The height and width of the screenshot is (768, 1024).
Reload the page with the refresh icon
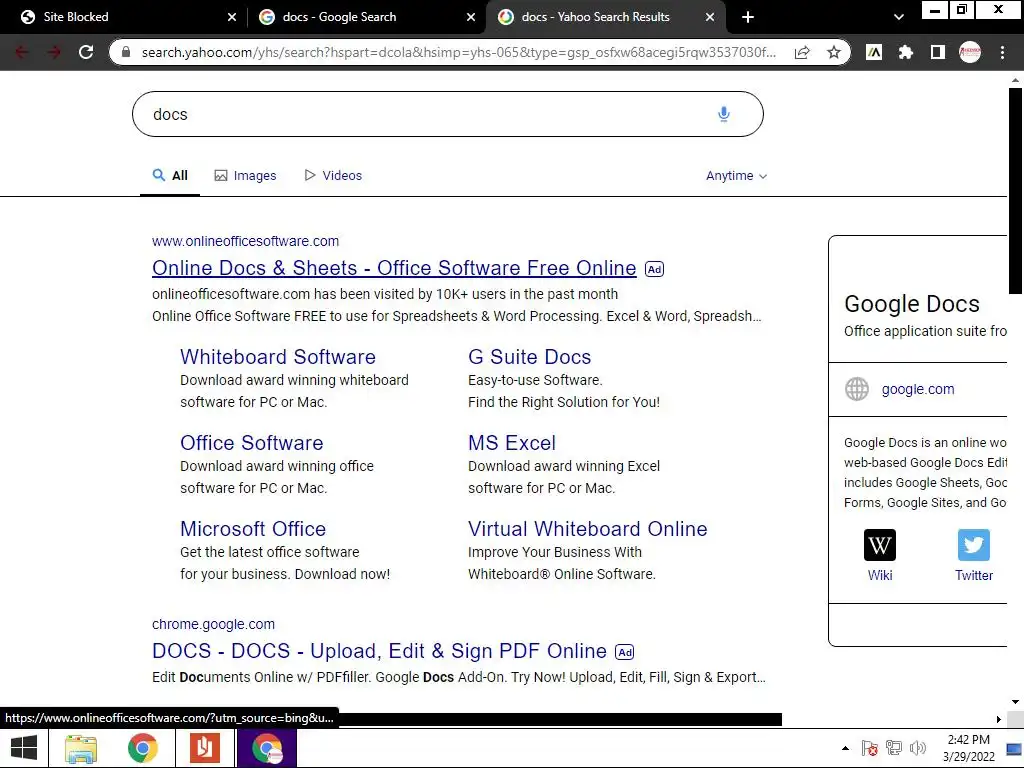86,52
